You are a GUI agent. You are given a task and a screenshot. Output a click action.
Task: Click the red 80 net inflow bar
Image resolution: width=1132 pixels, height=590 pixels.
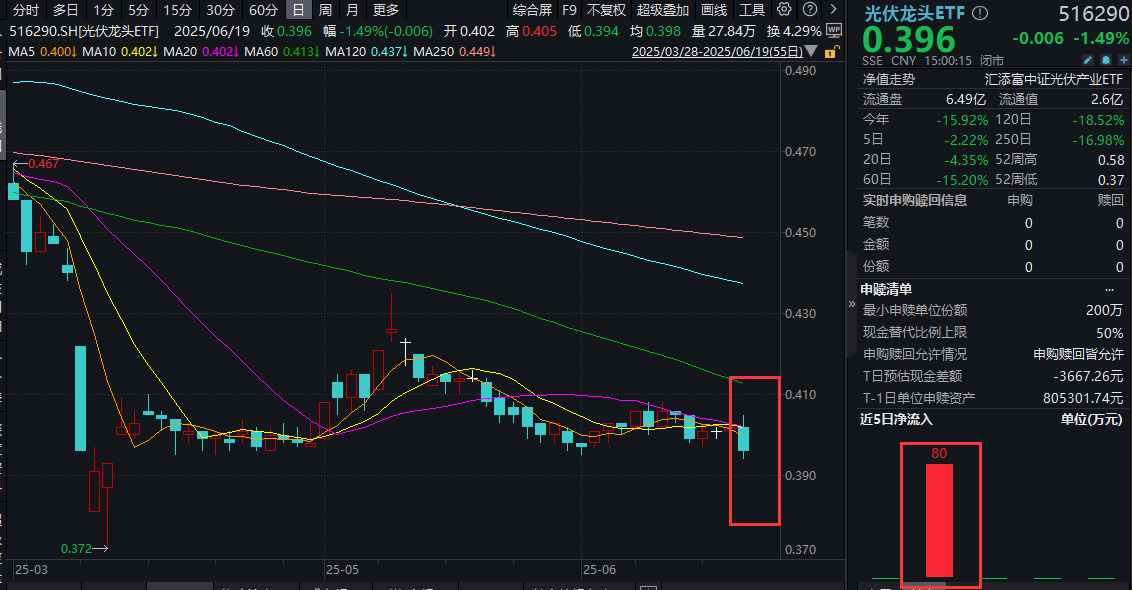(x=938, y=520)
